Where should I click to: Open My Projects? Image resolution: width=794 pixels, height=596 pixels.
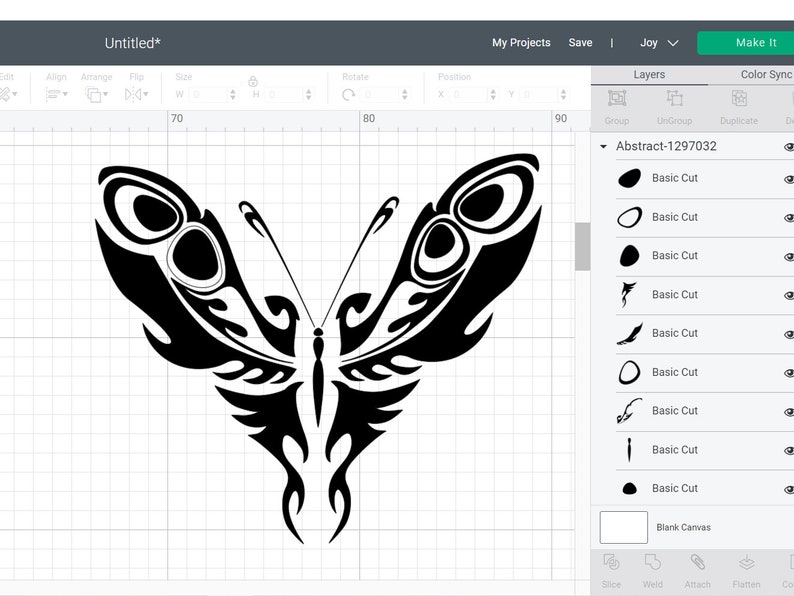click(x=521, y=43)
